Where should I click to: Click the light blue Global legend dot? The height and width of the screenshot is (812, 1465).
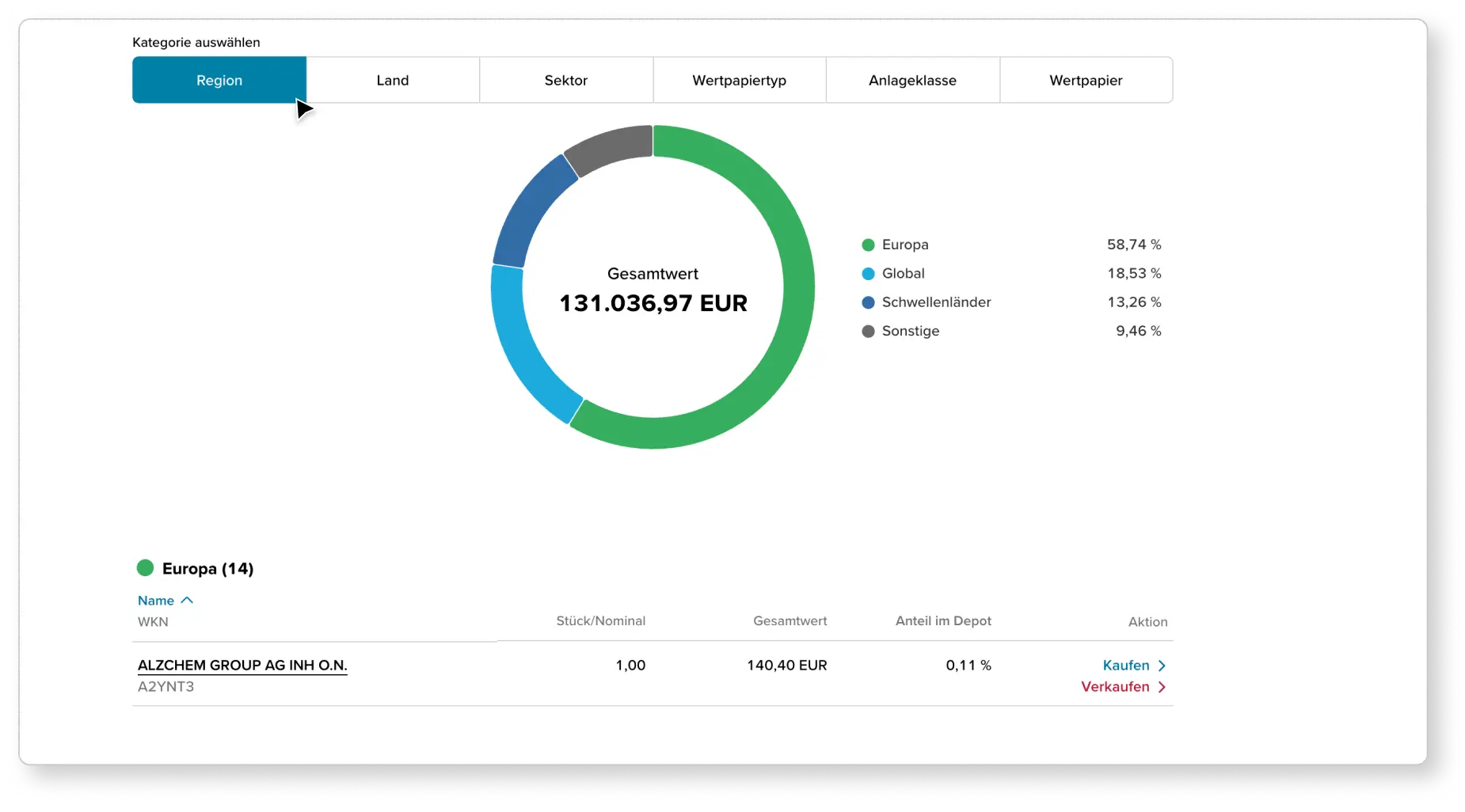pyautogui.click(x=867, y=273)
